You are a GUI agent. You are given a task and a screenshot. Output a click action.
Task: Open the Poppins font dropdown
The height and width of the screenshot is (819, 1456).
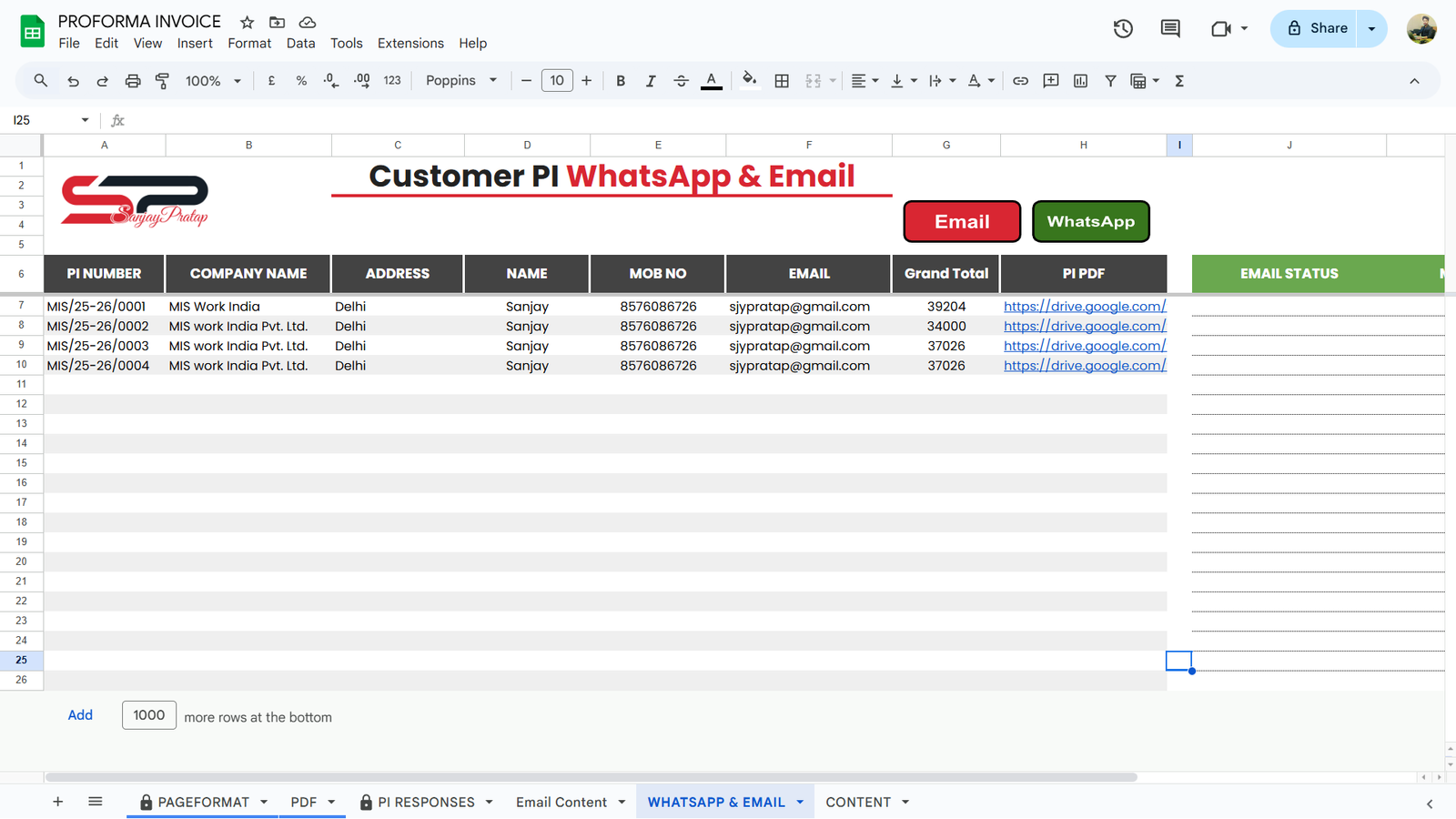pos(461,81)
